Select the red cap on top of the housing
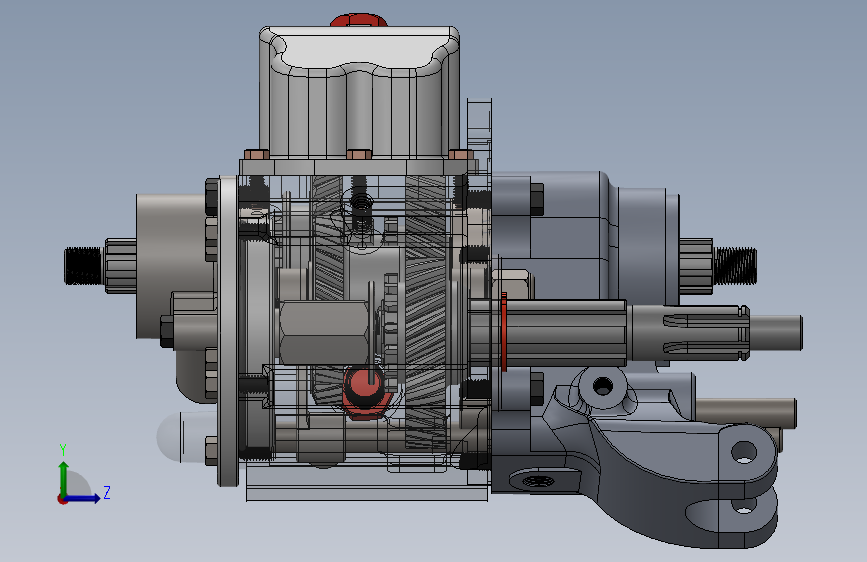 (x=359, y=20)
